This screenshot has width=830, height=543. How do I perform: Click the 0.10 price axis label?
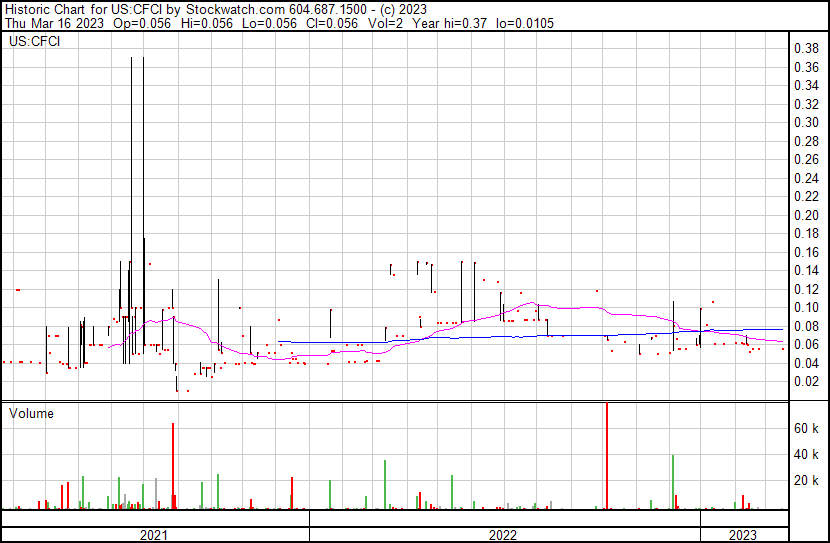coord(805,307)
